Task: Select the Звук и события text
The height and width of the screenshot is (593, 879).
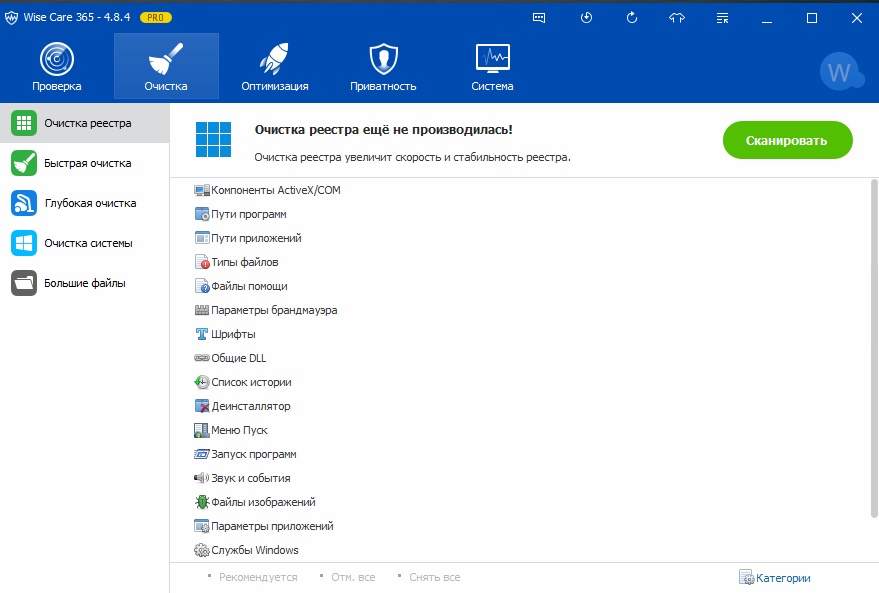Action: point(251,478)
